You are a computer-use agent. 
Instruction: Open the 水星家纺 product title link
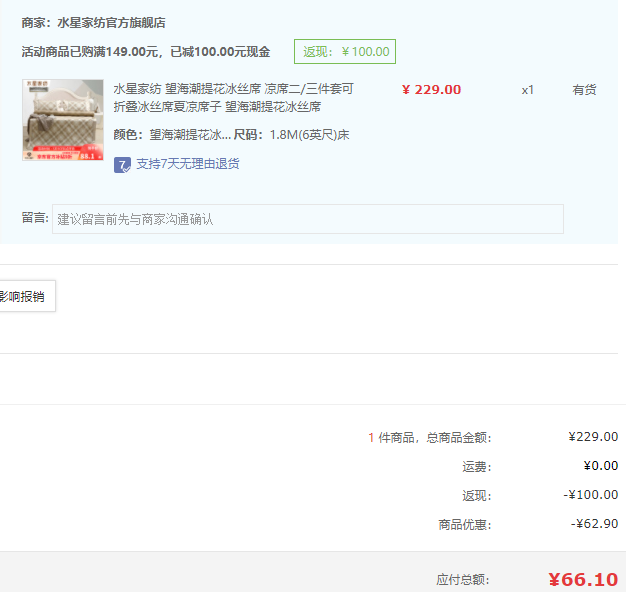pyautogui.click(x=232, y=98)
